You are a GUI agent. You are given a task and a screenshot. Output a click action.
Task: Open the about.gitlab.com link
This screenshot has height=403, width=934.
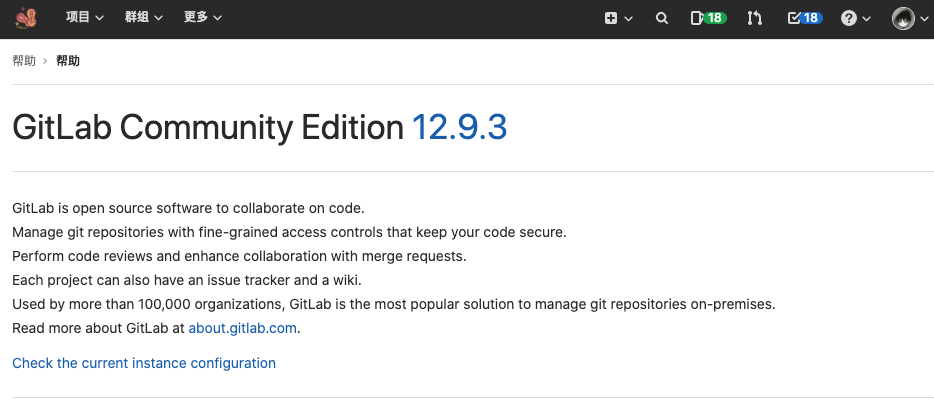242,328
